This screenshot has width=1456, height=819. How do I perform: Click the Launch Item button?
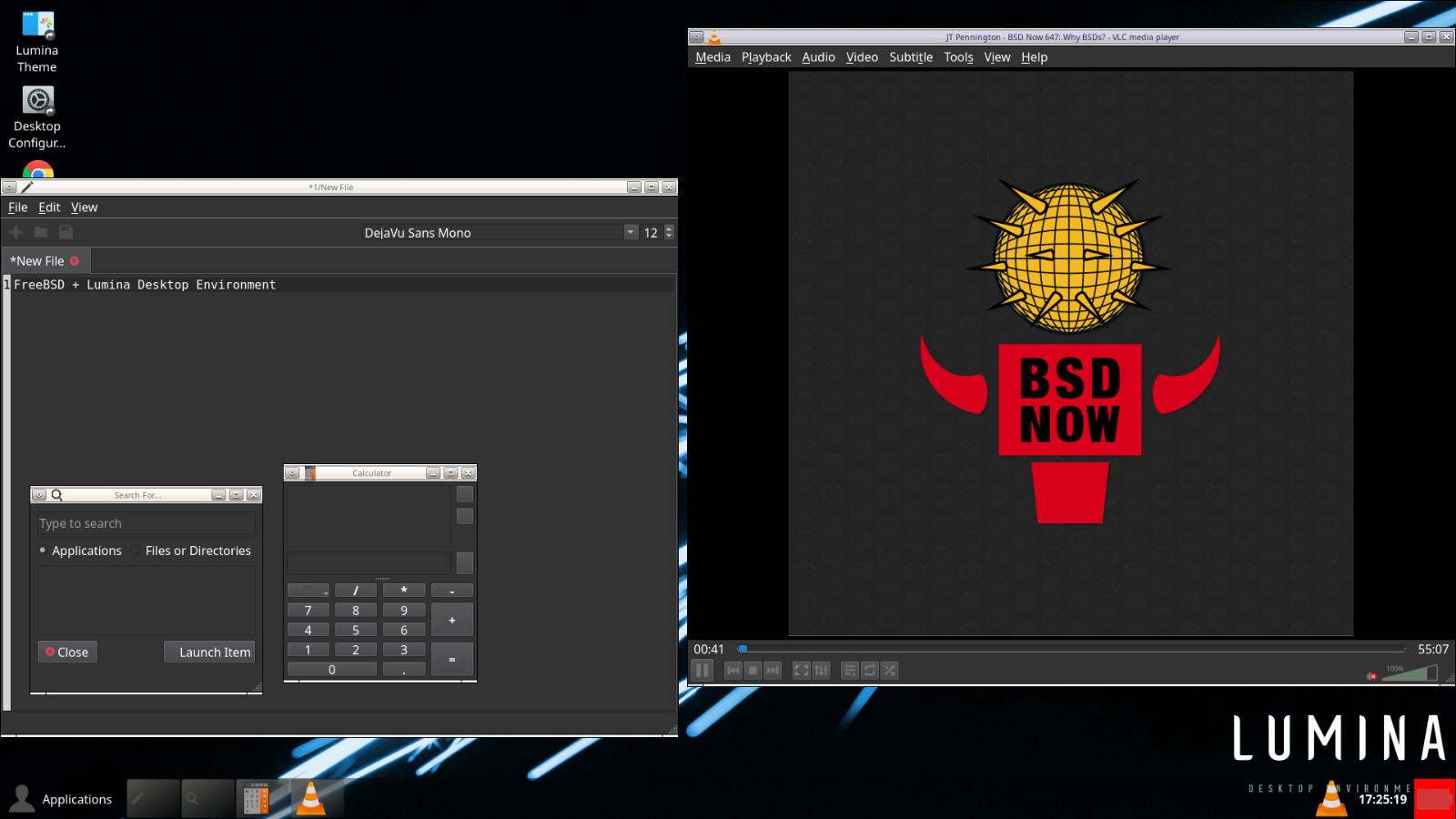(209, 652)
